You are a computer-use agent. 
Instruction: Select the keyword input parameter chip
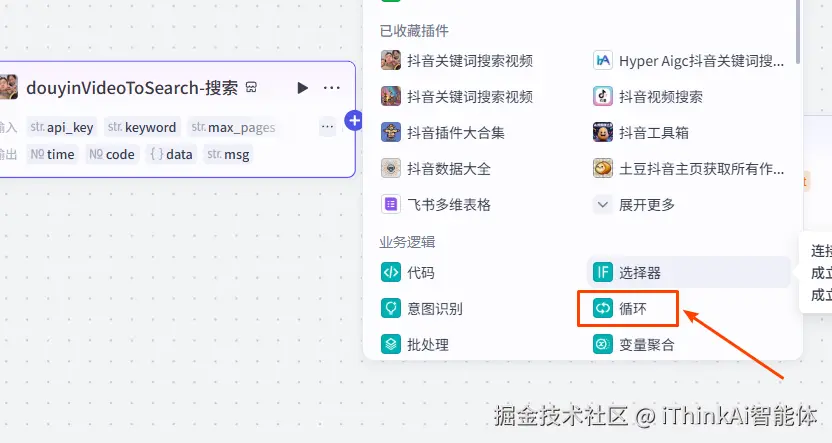point(142,127)
